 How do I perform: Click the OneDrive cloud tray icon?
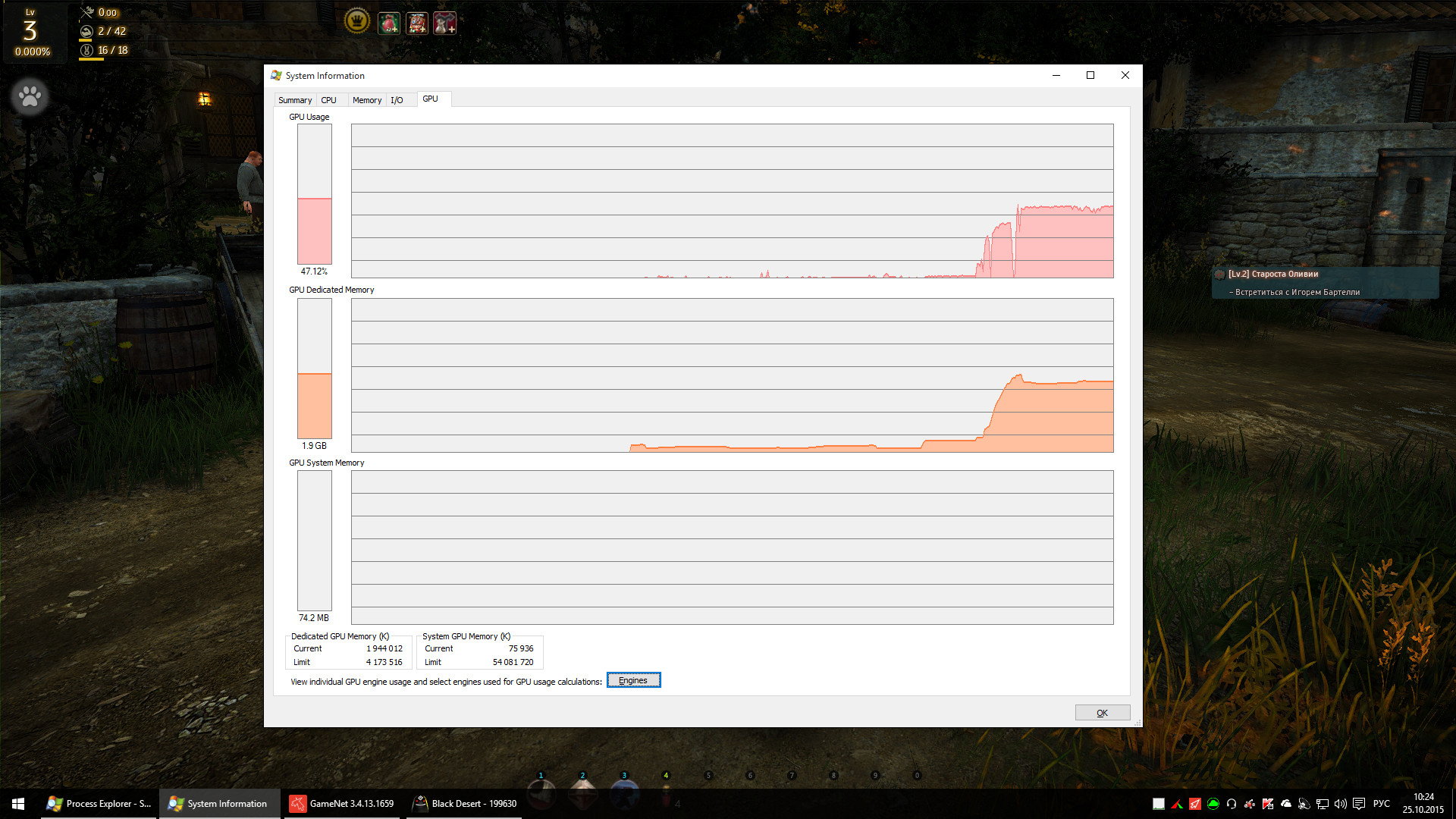pos(1286,804)
